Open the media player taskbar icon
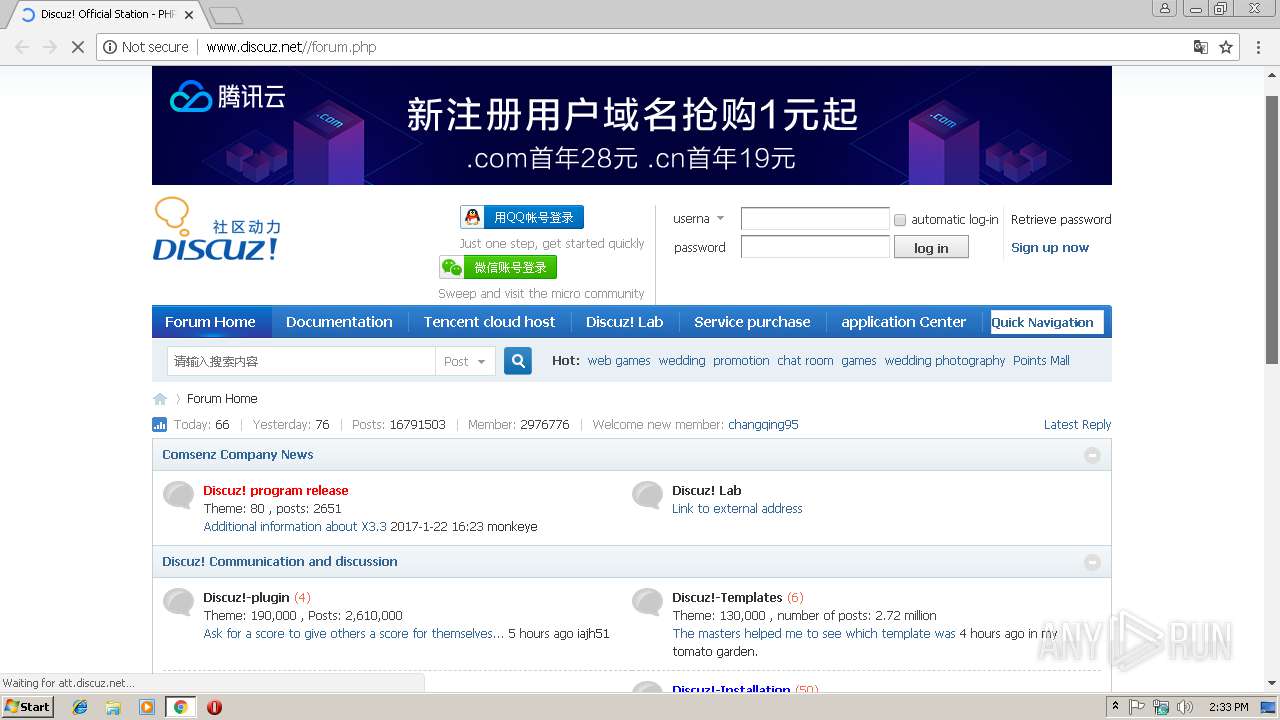 click(147, 707)
